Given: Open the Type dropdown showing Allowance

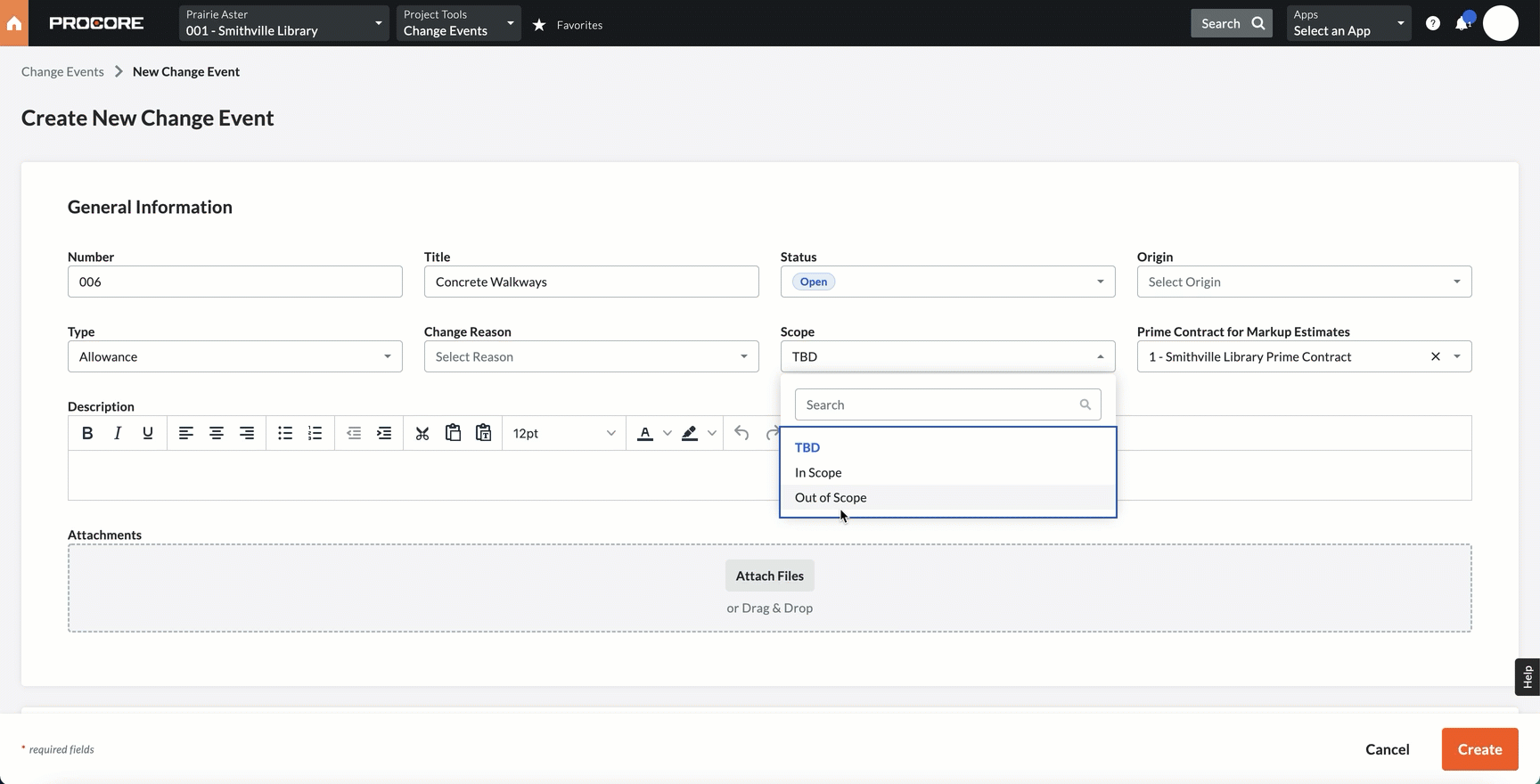Looking at the screenshot, I should [x=235, y=356].
